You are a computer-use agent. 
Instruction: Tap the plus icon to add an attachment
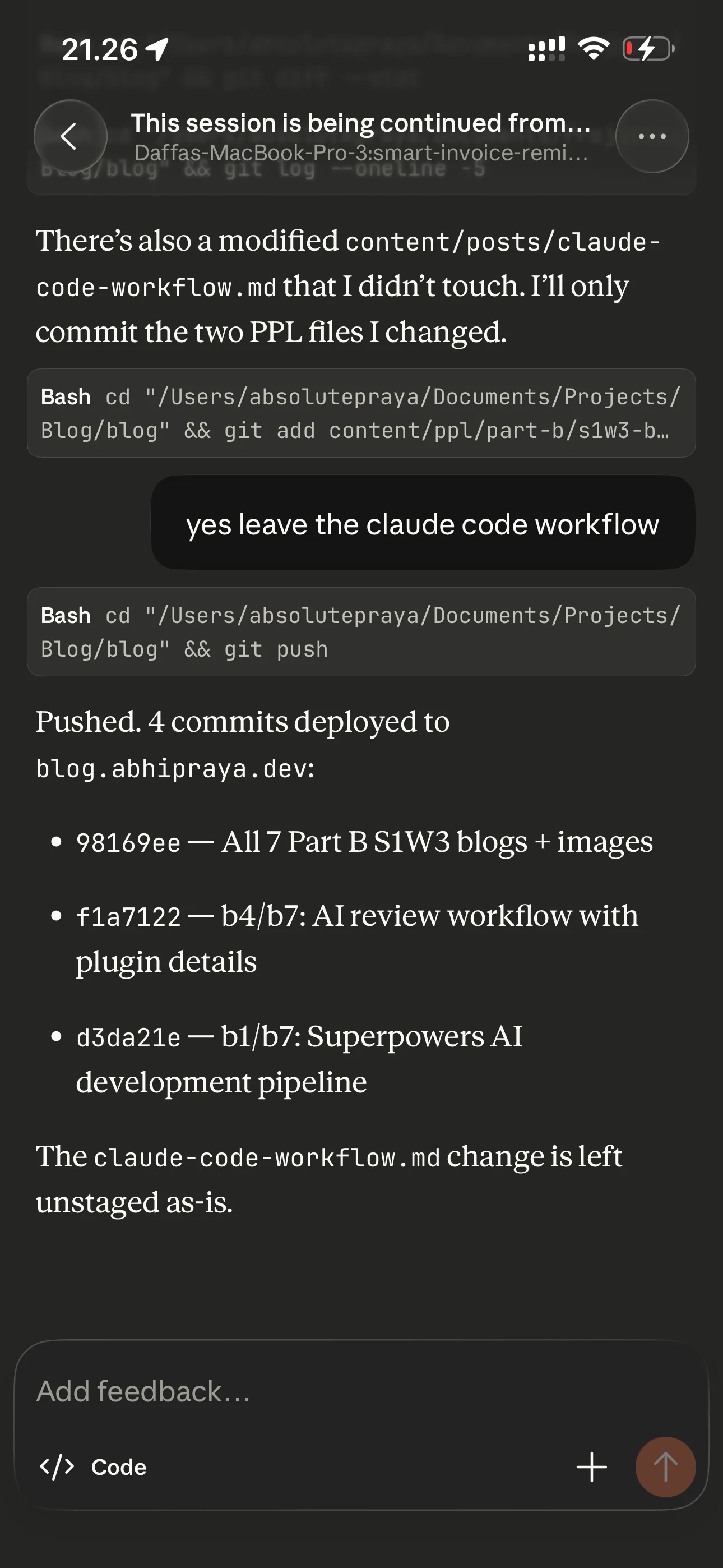coord(591,1466)
